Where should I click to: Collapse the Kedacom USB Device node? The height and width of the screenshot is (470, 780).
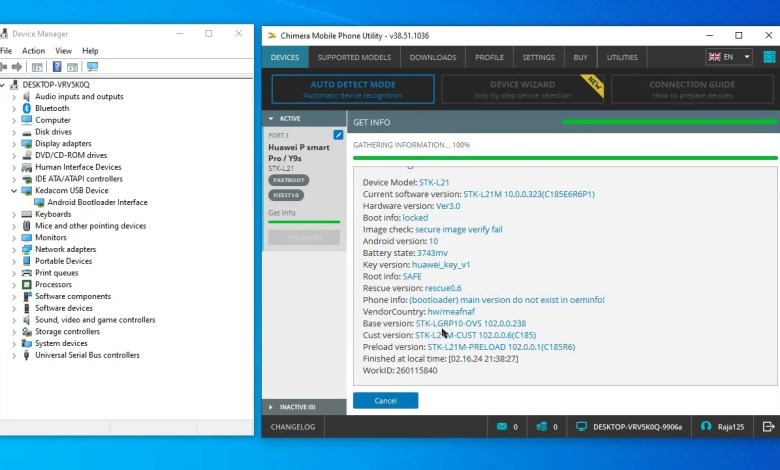pyautogui.click(x=14, y=190)
